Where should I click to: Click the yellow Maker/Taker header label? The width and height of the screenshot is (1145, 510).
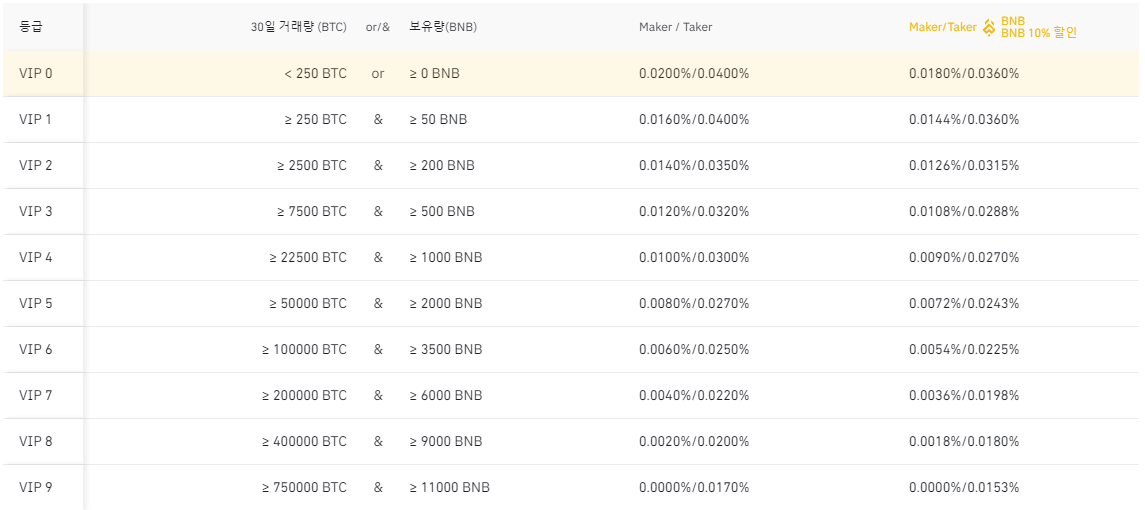pos(943,27)
